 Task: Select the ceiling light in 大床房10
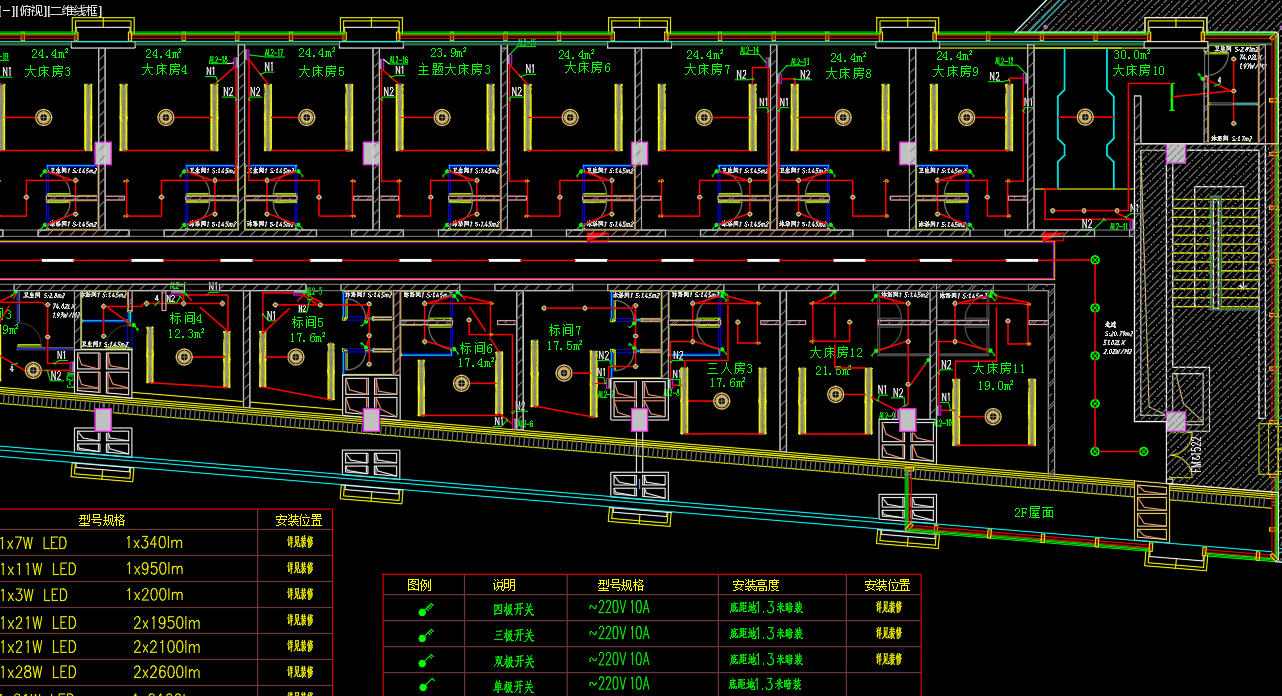[1085, 117]
